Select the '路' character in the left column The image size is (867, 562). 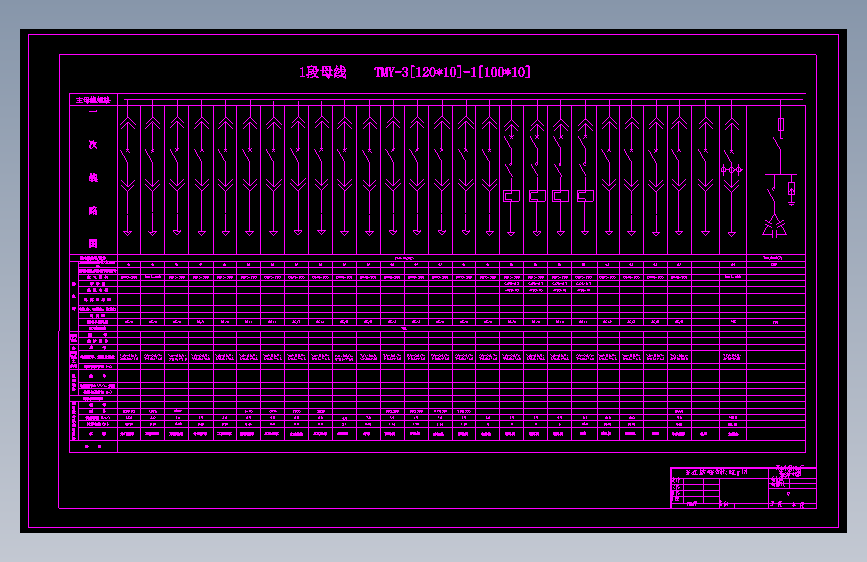(x=93, y=211)
